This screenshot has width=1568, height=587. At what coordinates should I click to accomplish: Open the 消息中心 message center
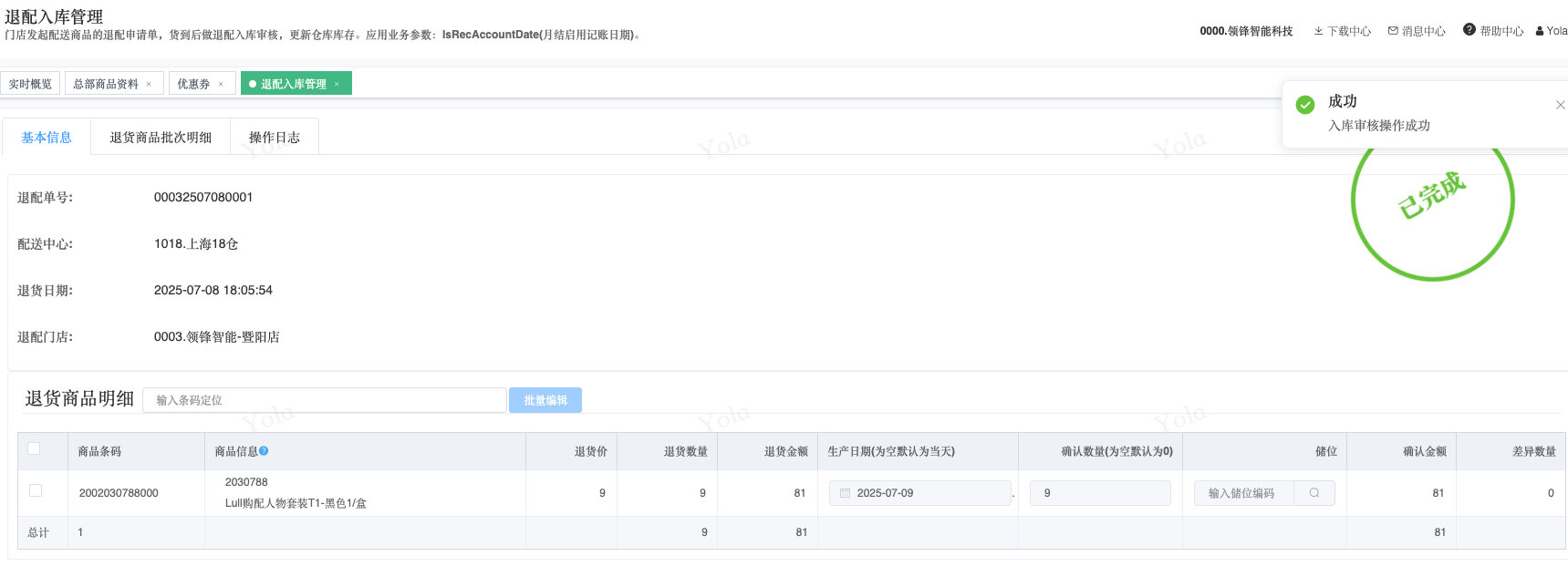[x=1417, y=31]
